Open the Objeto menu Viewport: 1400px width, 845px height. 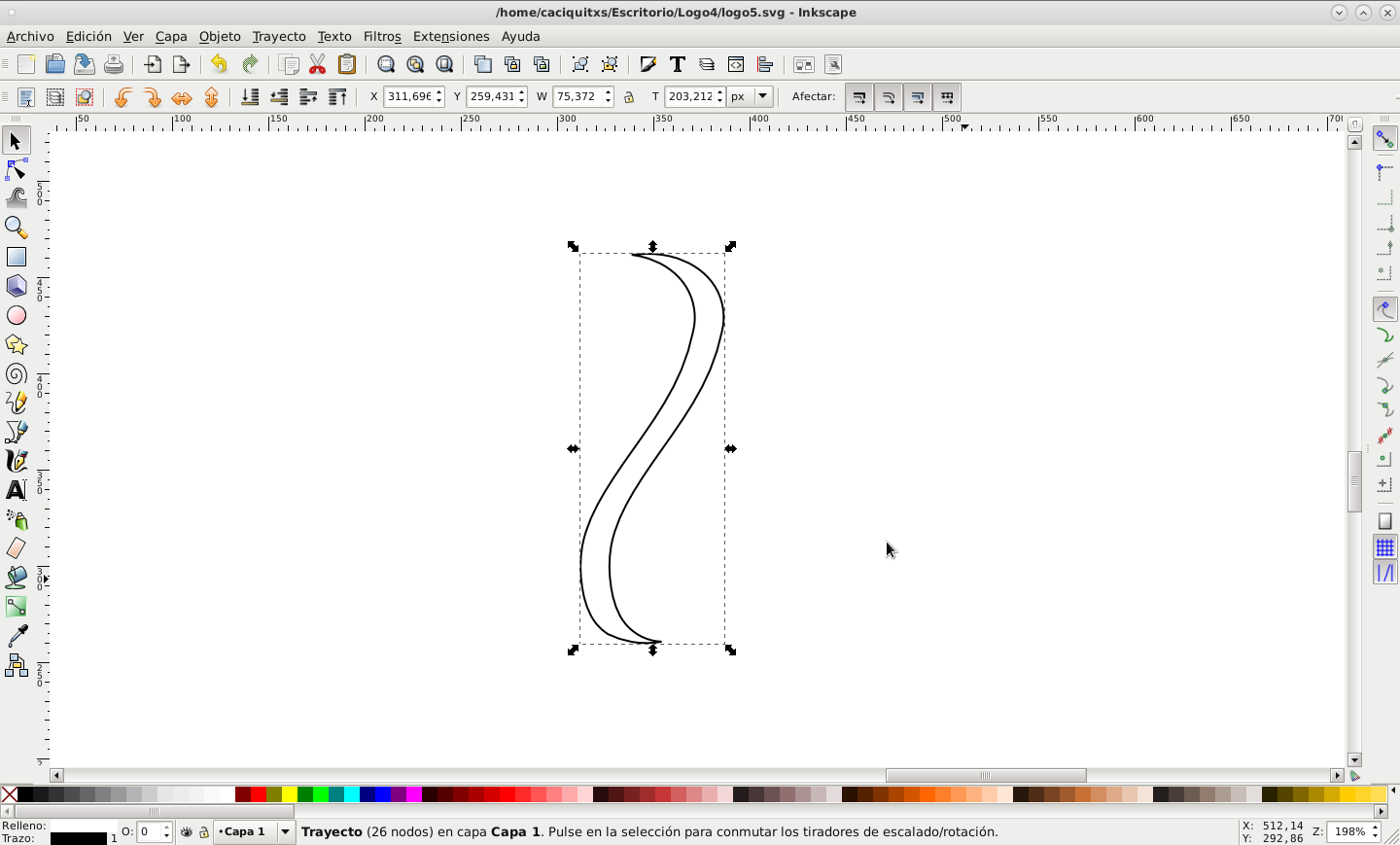click(x=220, y=36)
